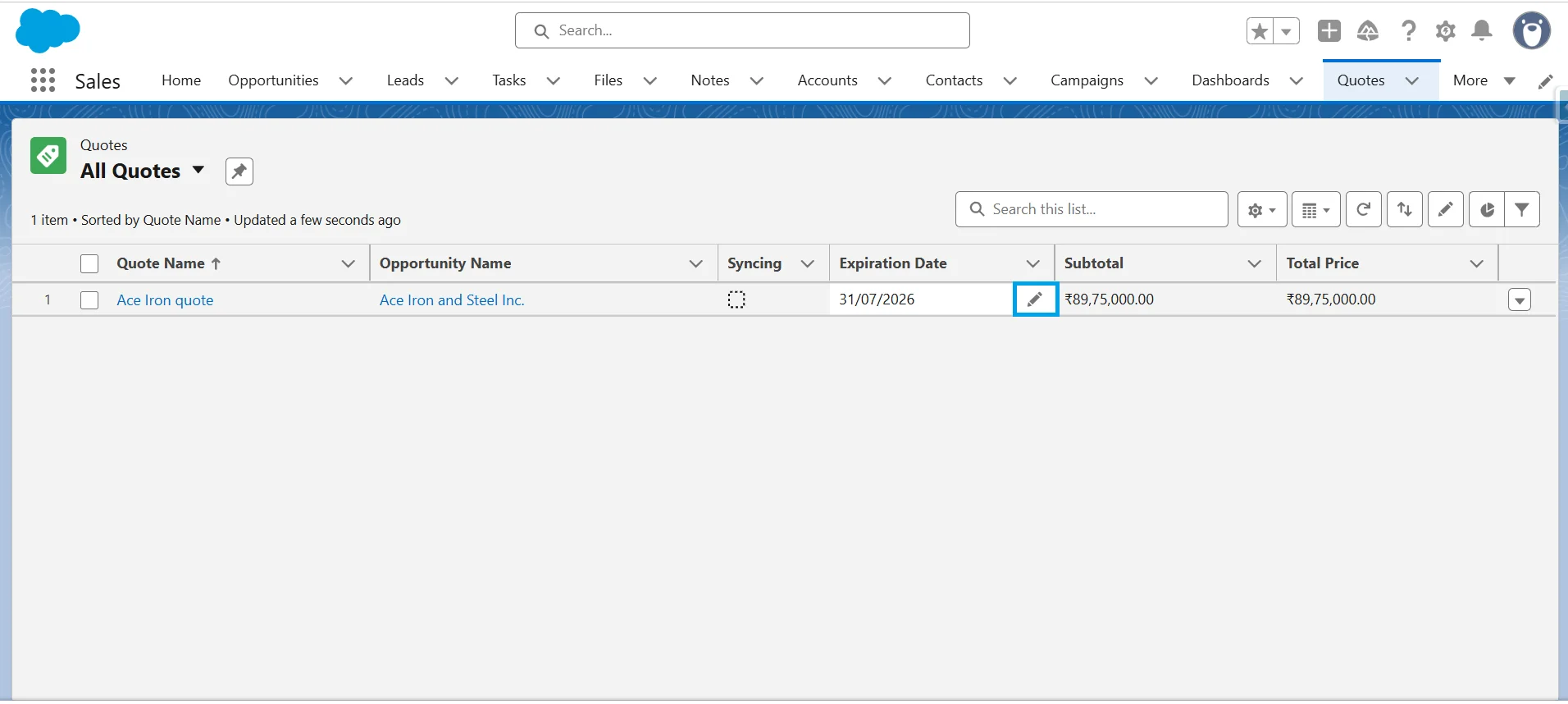This screenshot has height=704, width=1568.
Task: Edit the Expiration Date cell pencil
Action: coord(1035,299)
